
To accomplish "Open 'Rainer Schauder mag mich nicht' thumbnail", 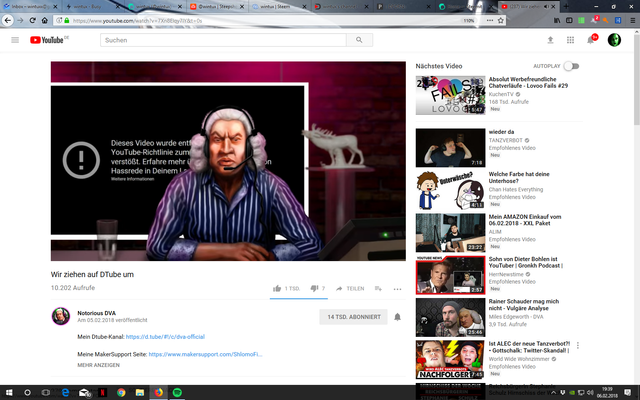I will click(450, 318).
